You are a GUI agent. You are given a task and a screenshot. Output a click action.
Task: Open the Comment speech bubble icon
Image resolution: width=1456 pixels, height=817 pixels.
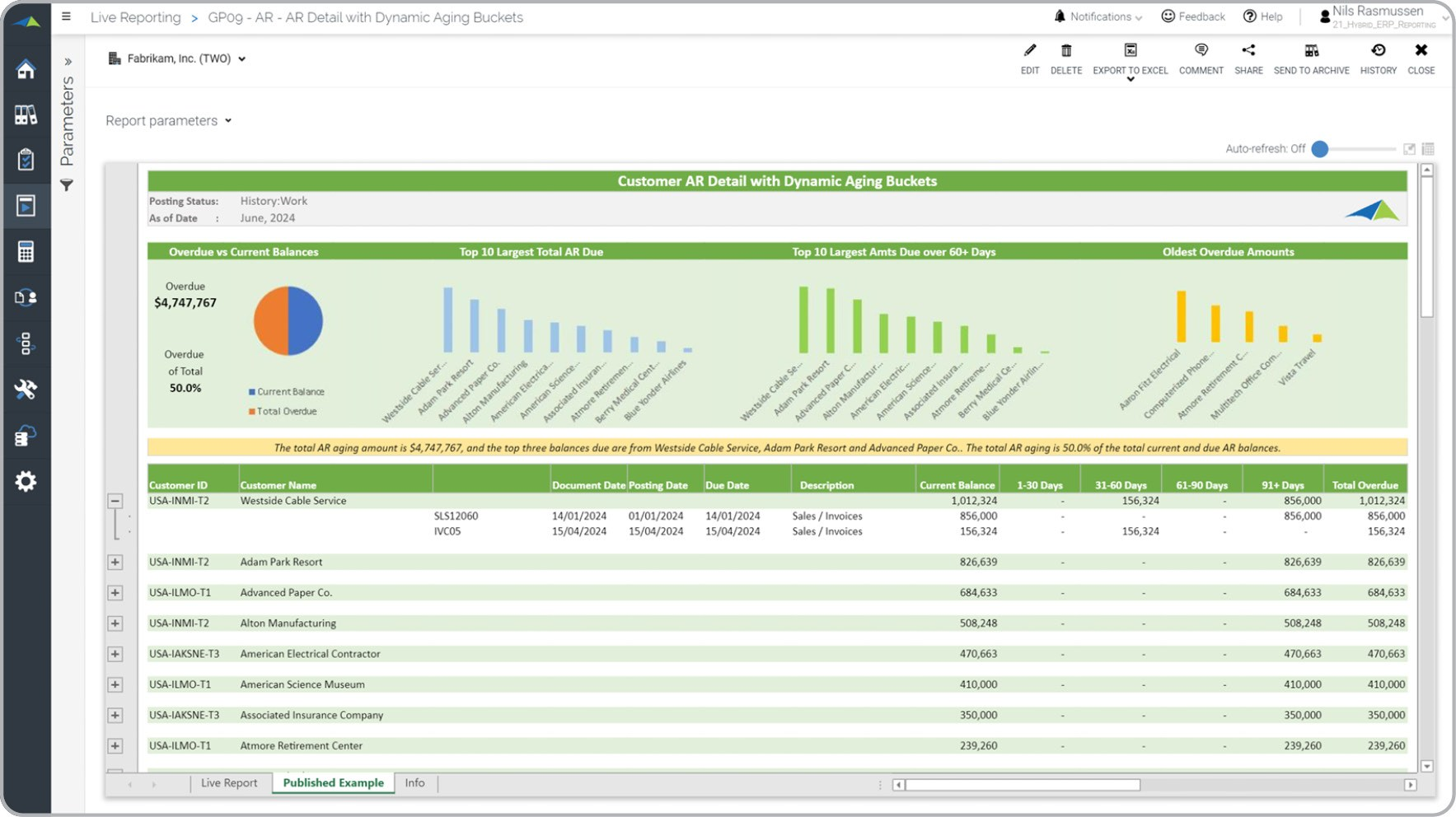tap(1201, 51)
